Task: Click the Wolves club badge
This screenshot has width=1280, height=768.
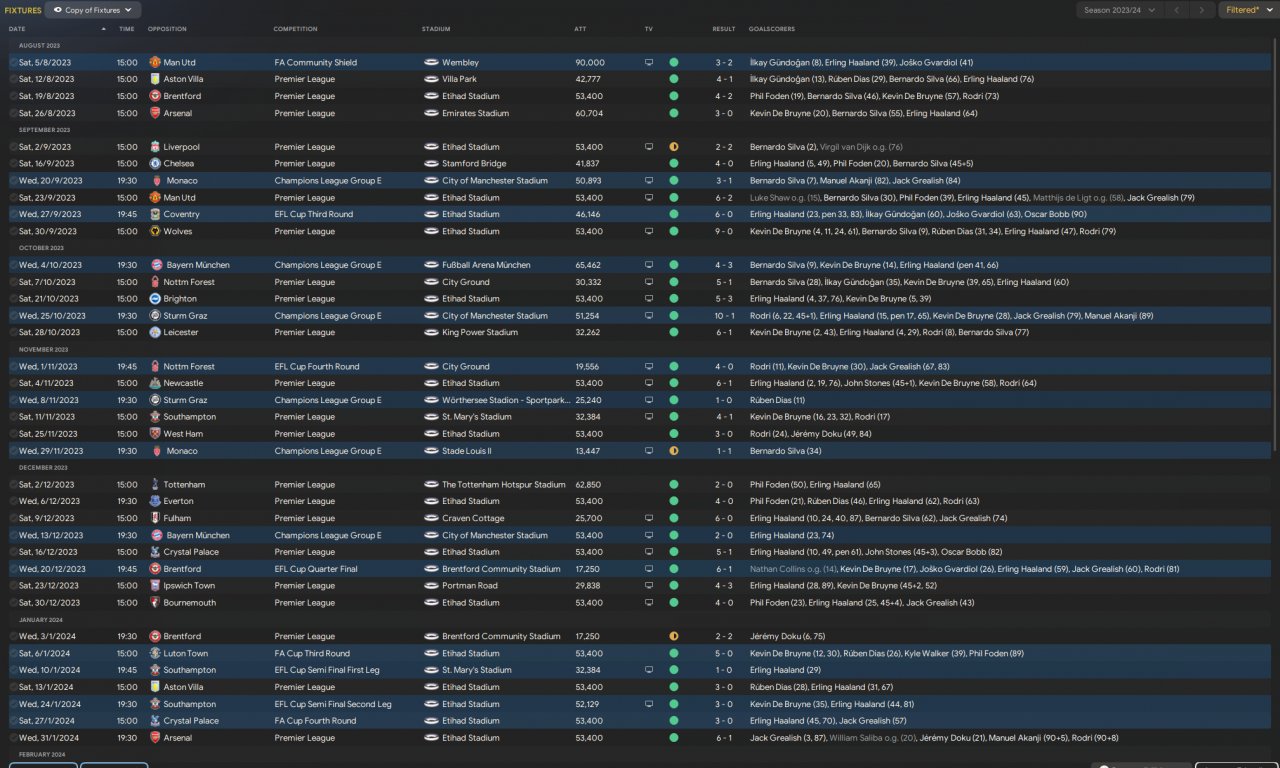Action: [155, 231]
